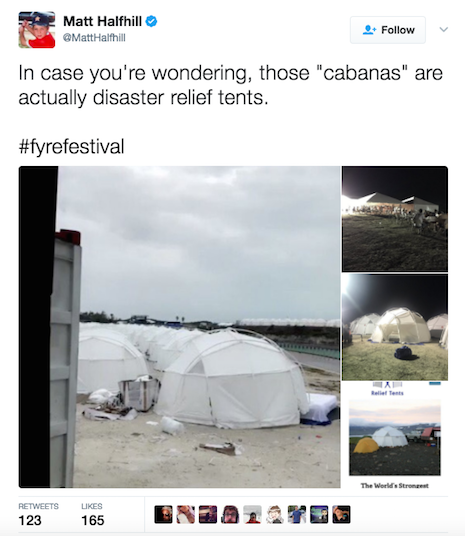This screenshot has height=536, width=465.
Task: Open the large daytime tents photo
Action: pos(180,327)
